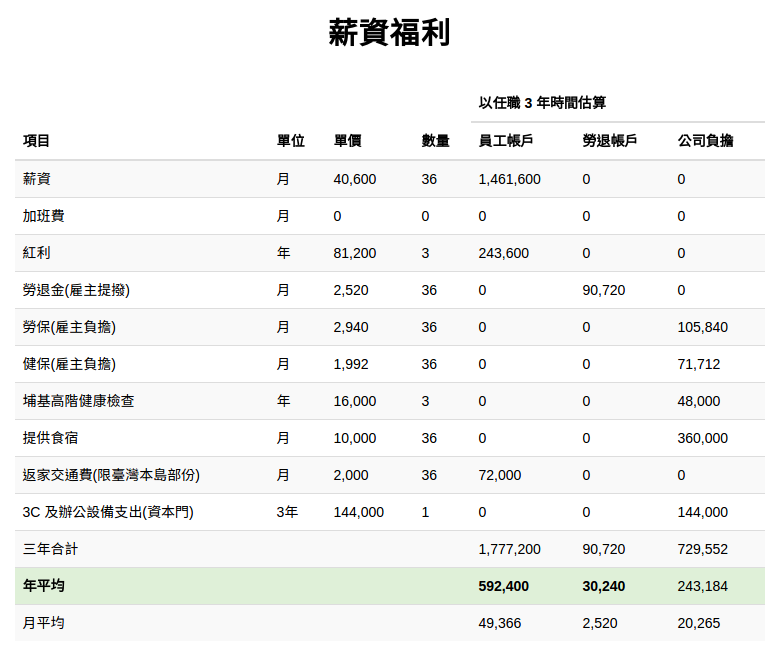The height and width of the screenshot is (656, 780).
Task: Click the 勞退帳戶 column header
Action: [x=609, y=141]
